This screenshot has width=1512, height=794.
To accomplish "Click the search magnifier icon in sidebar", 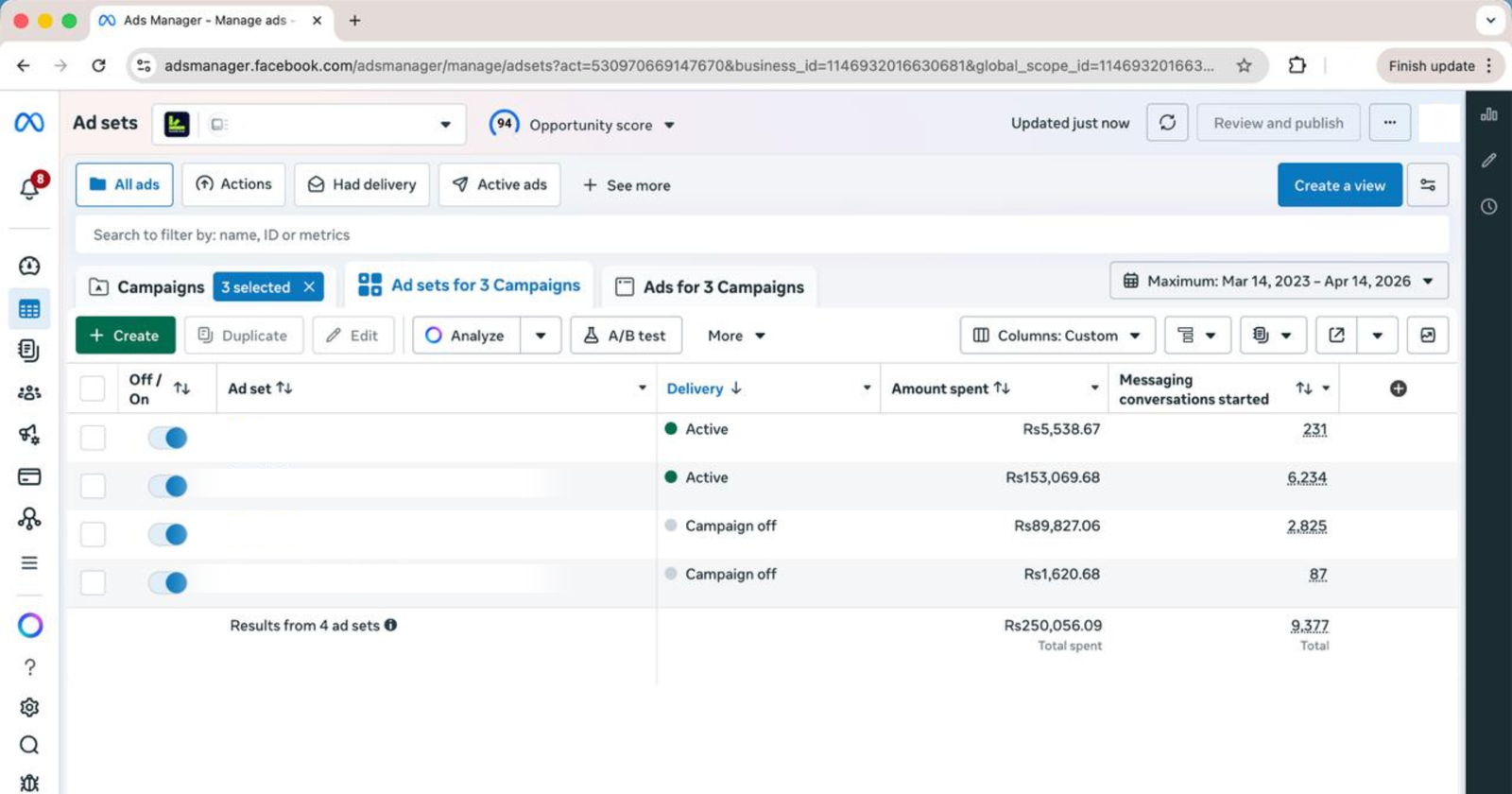I will (29, 745).
